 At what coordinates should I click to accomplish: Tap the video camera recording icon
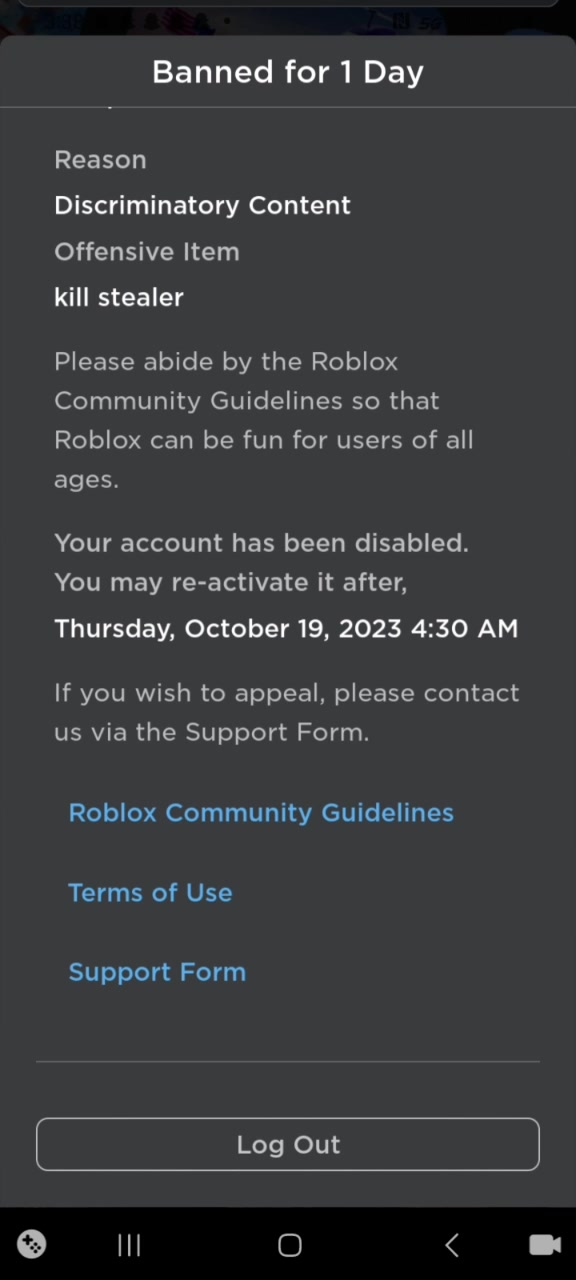545,1245
